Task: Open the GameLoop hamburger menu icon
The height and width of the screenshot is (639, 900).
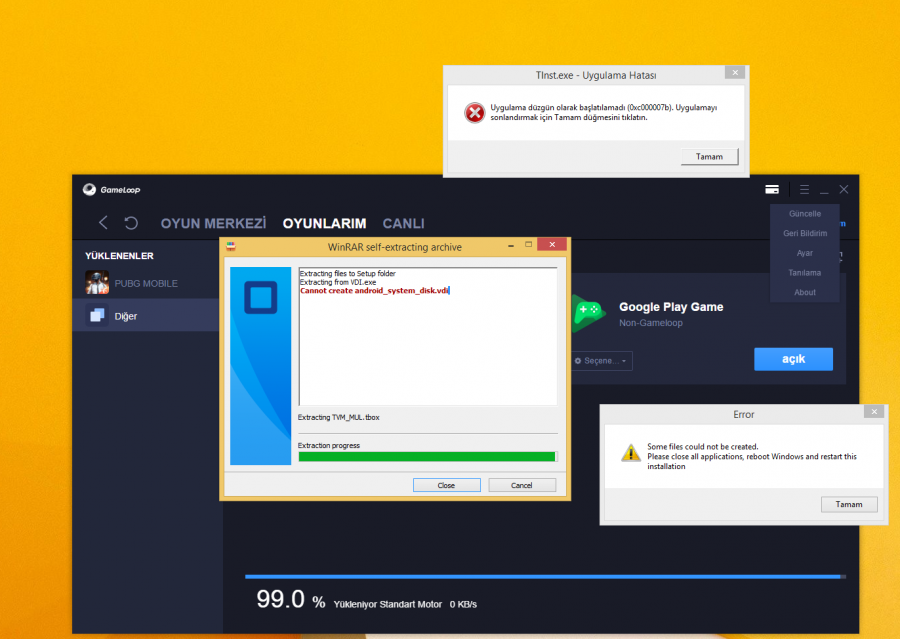Action: point(804,189)
